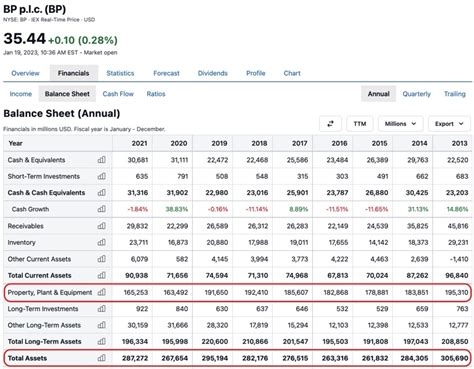Open chart icon for Long-Term Investments row
This screenshot has width=474, height=369.
point(102,309)
